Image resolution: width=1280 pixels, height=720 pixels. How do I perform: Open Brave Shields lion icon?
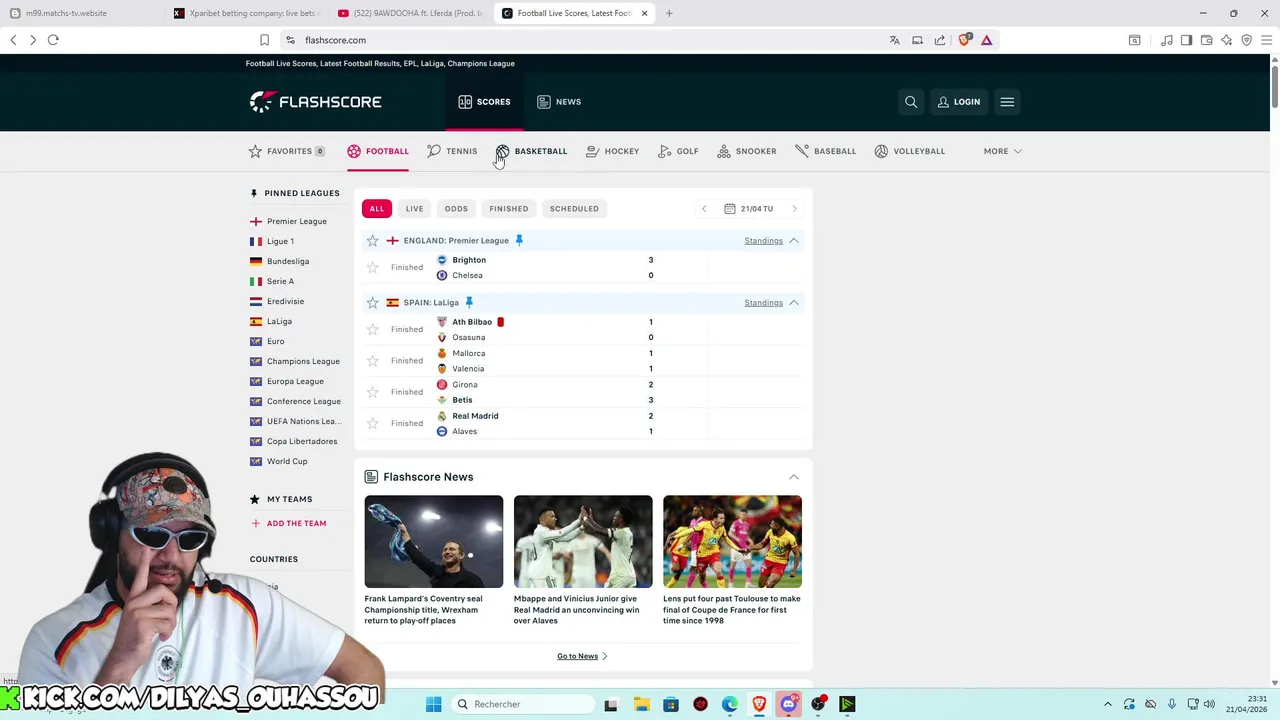pos(964,40)
